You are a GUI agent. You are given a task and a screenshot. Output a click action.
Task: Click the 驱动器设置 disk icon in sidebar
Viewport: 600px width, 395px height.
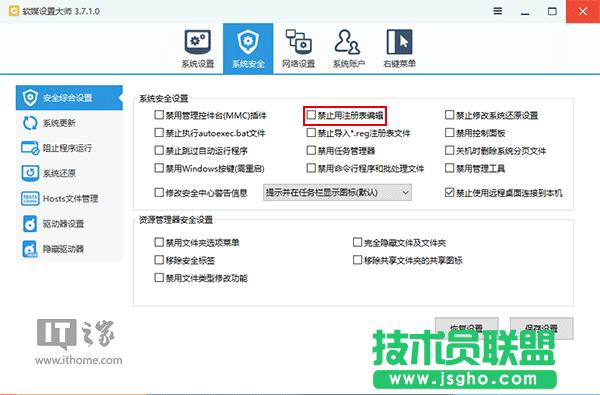(30, 224)
